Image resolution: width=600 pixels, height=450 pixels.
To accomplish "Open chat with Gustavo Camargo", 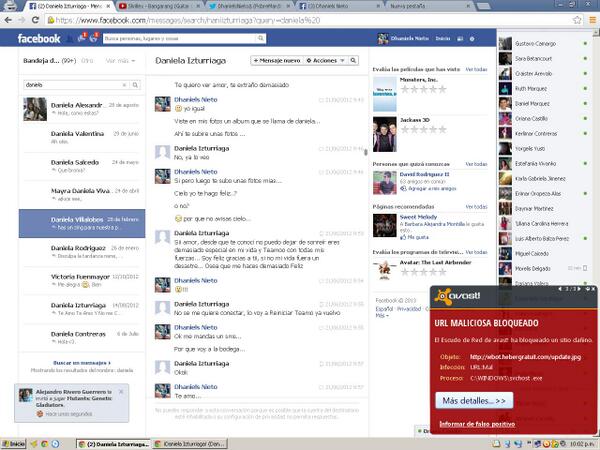I will point(544,44).
